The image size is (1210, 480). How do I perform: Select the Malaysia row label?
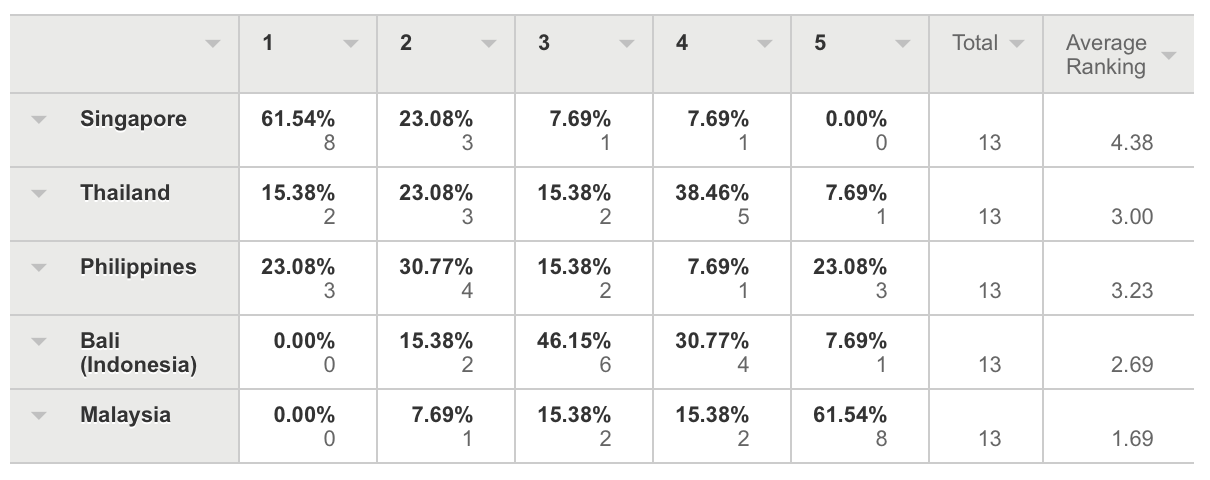(x=125, y=415)
